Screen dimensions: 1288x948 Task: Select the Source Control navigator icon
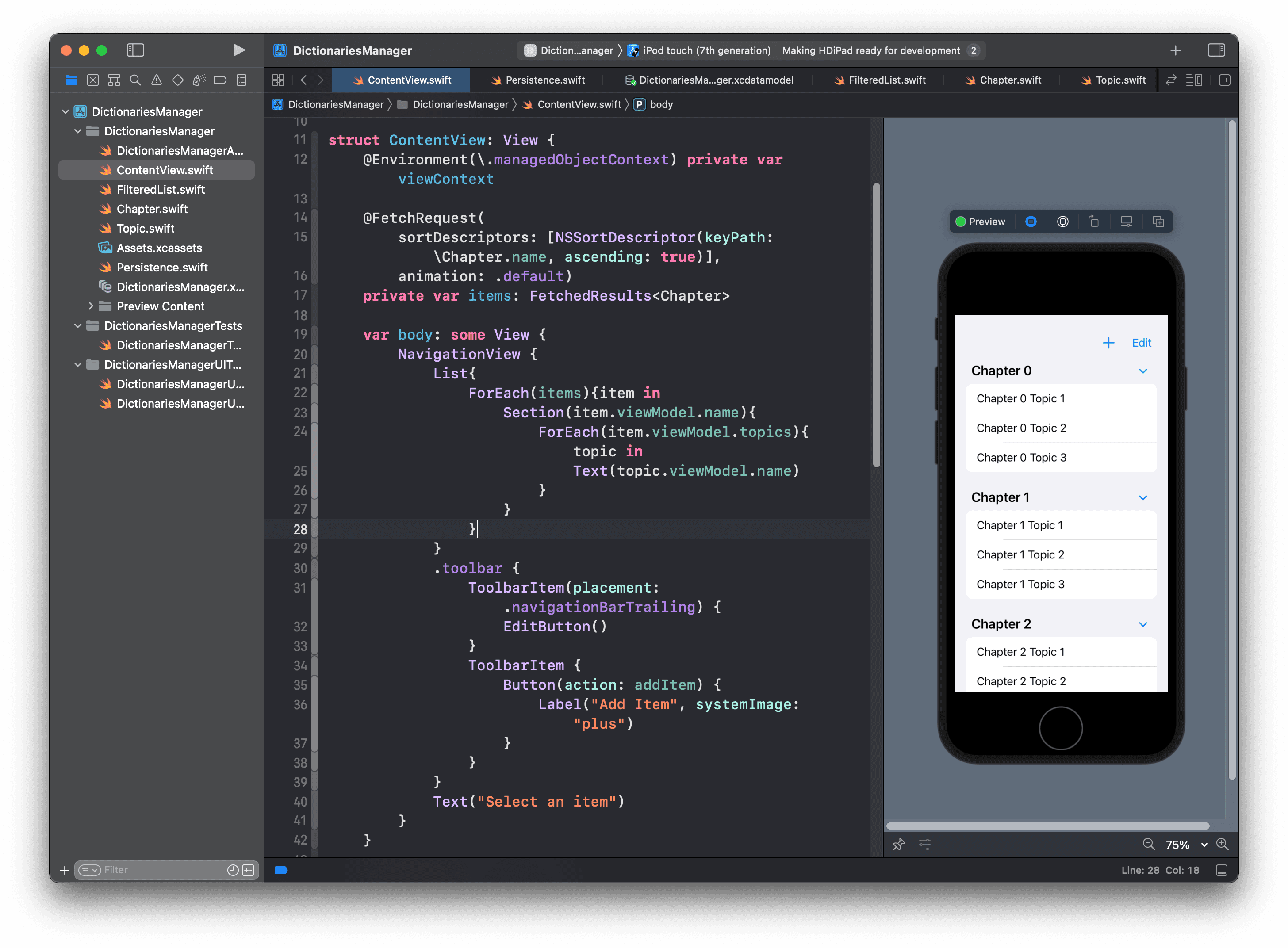point(92,80)
